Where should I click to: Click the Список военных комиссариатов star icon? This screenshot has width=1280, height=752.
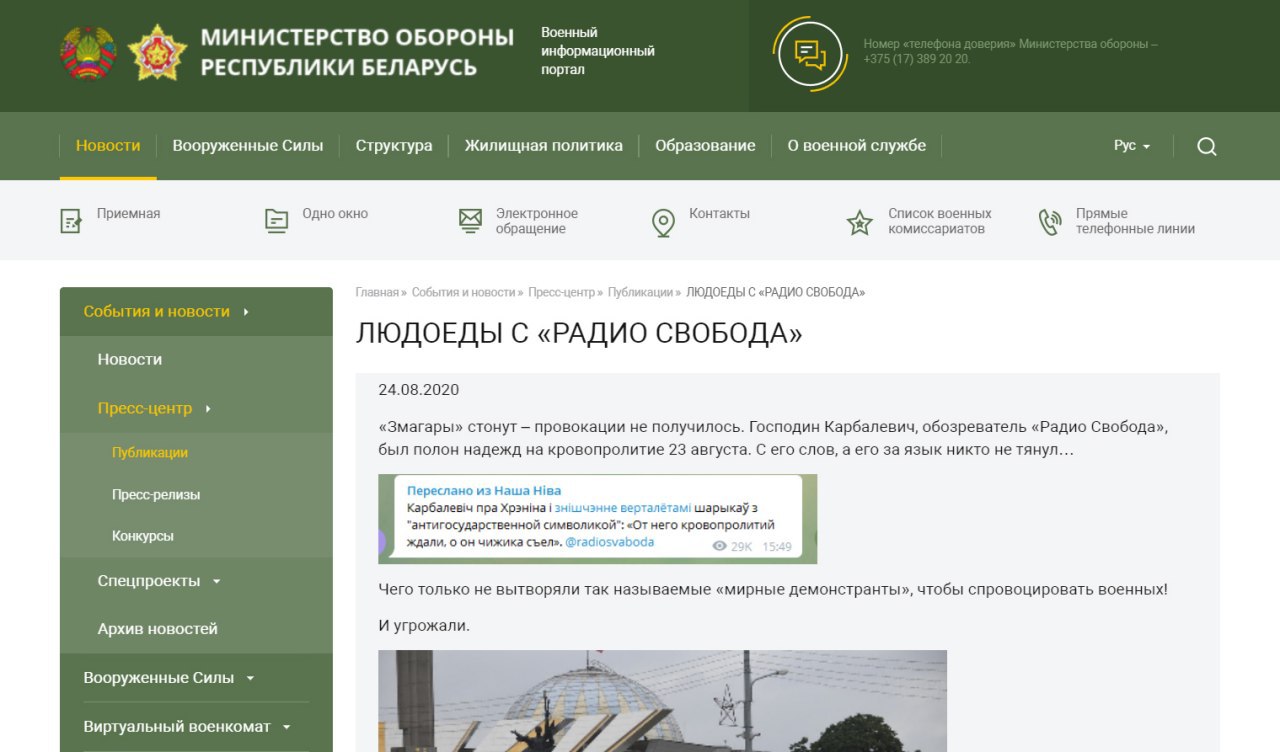click(x=859, y=222)
